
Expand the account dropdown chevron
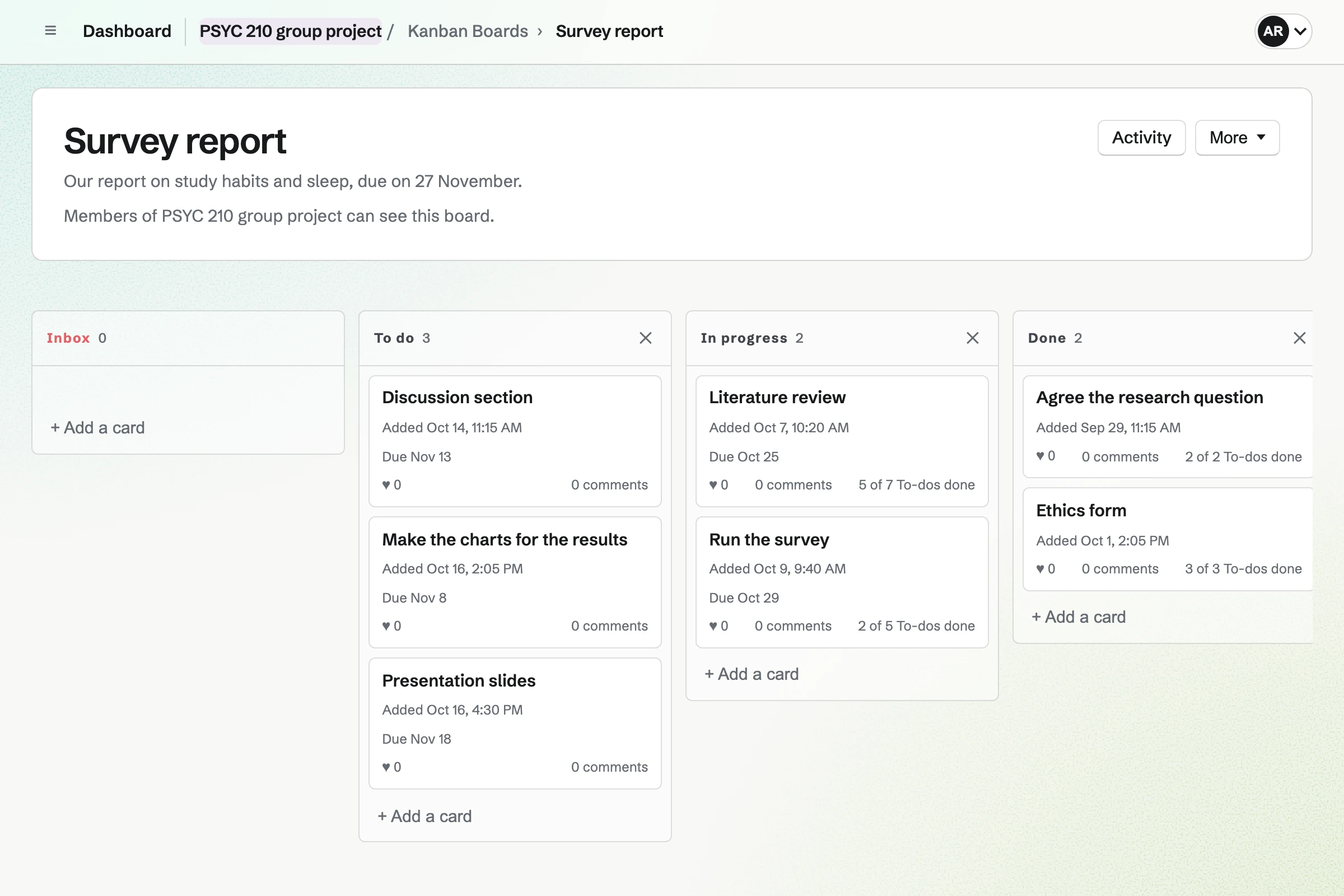(x=1300, y=31)
